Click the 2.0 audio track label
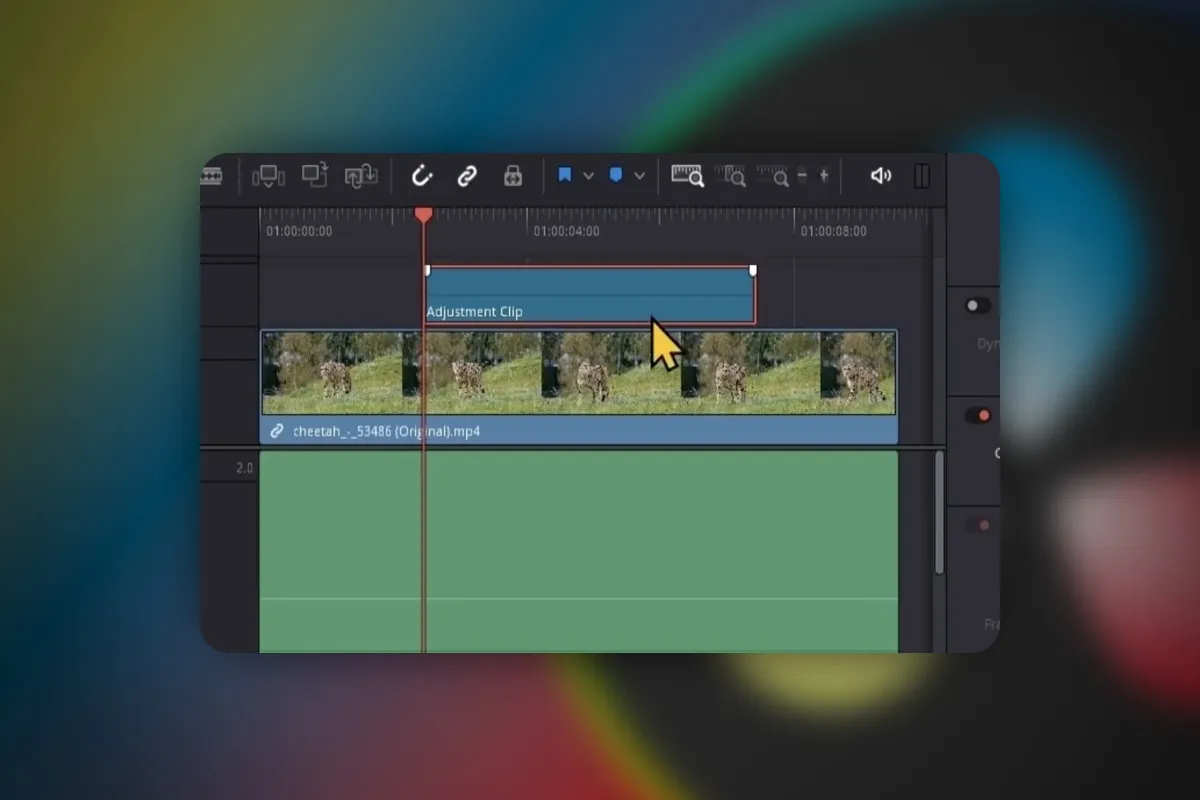Viewport: 1200px width, 800px height. pos(244,468)
